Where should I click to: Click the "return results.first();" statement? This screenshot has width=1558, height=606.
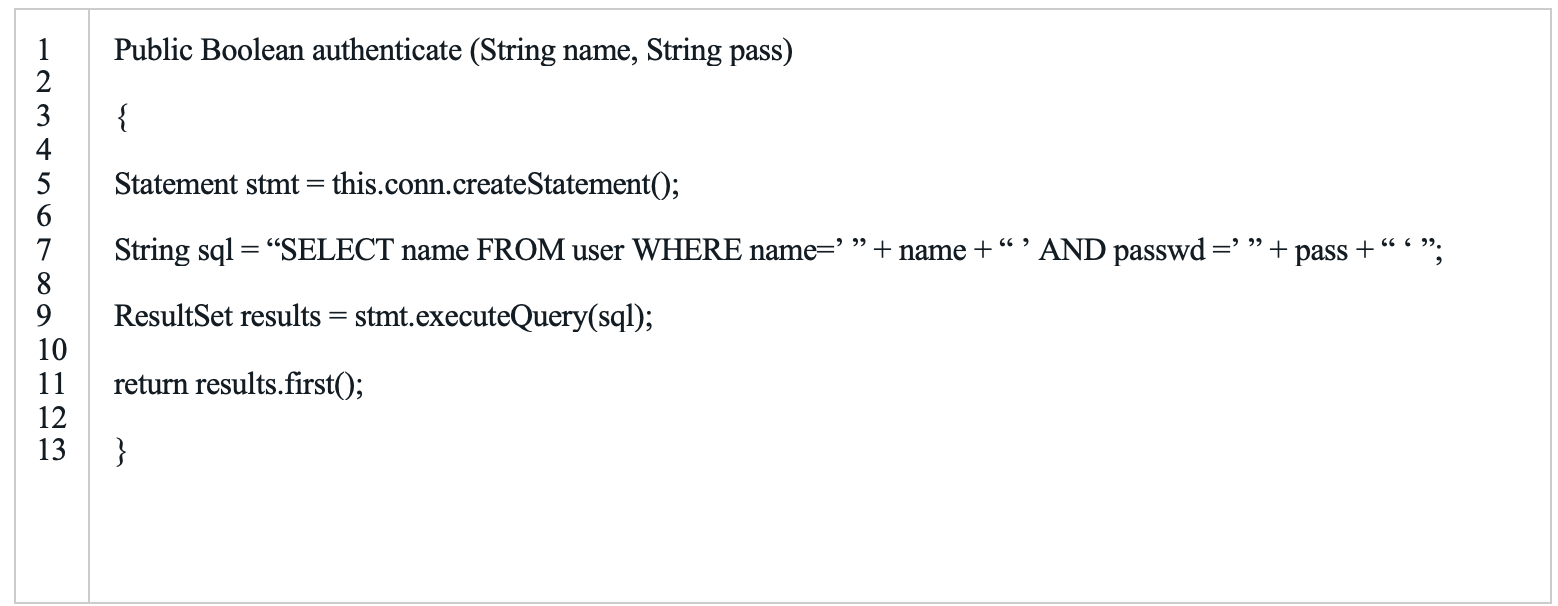point(238,384)
